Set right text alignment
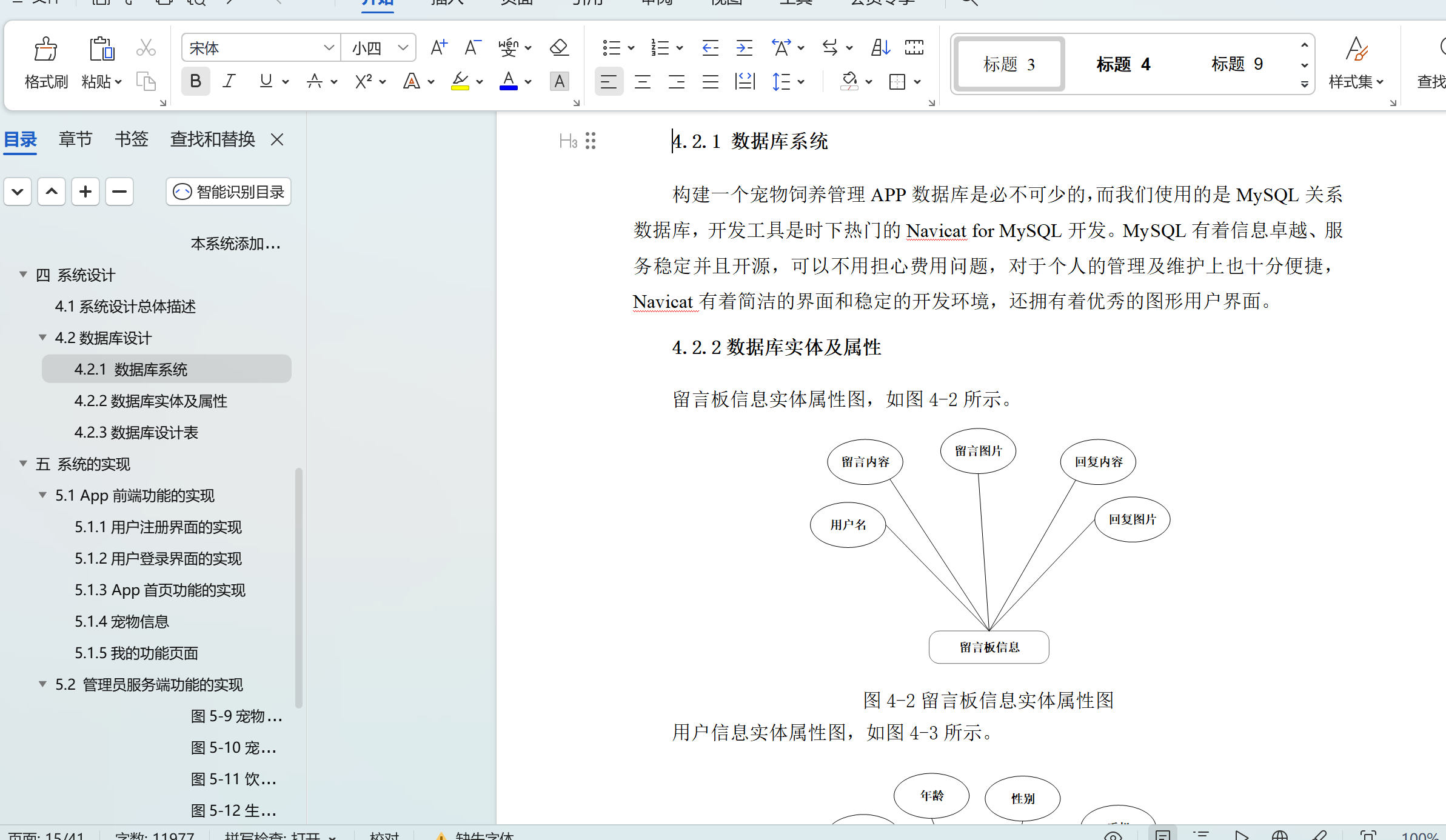 coord(677,81)
